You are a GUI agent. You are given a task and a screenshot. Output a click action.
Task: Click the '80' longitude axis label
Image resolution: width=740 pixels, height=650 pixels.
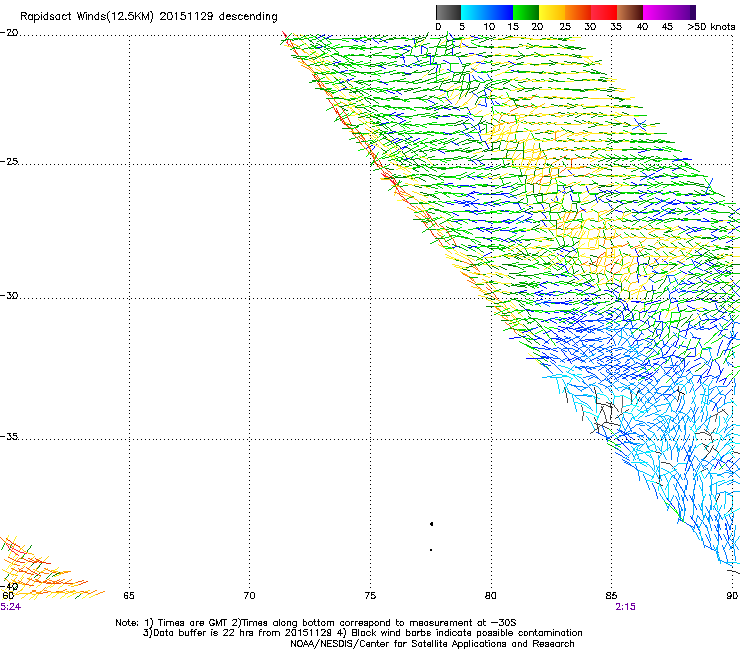pos(491,595)
